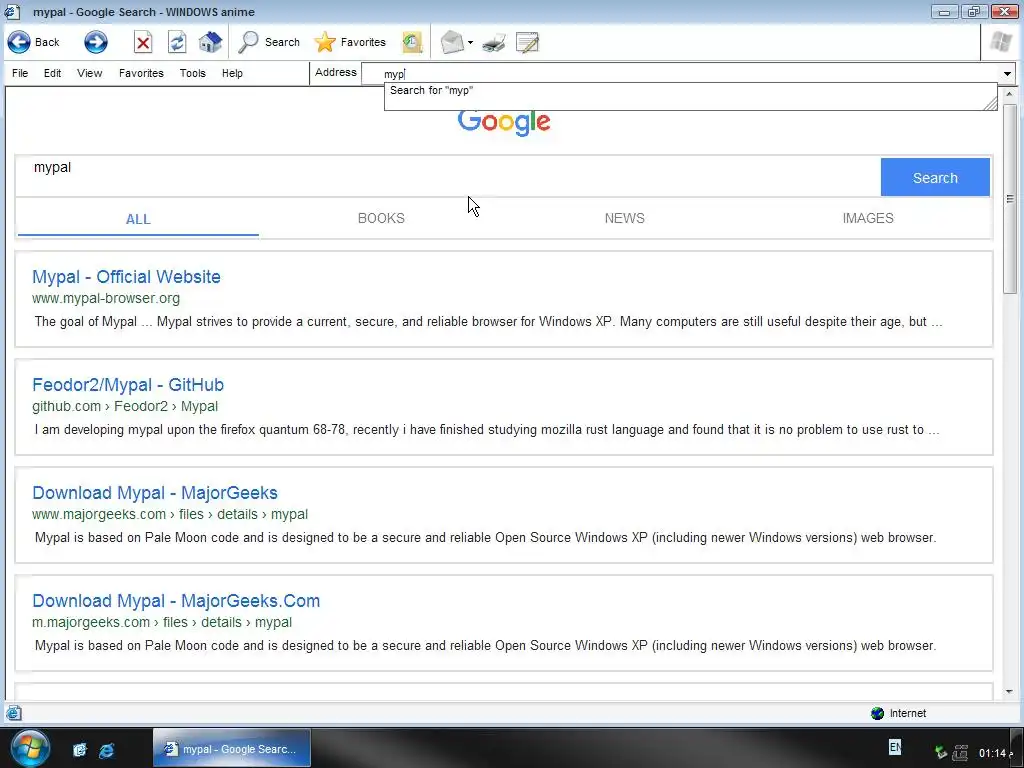Click the page scroll down arrow
The height and width of the screenshot is (768, 1024).
(x=1010, y=692)
